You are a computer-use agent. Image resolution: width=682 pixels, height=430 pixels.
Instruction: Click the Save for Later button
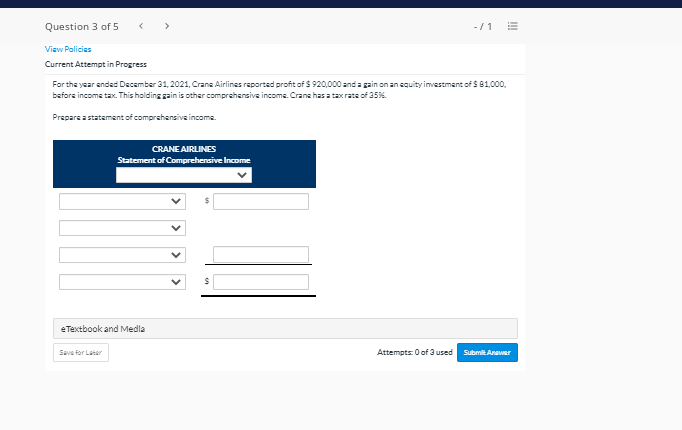81,353
